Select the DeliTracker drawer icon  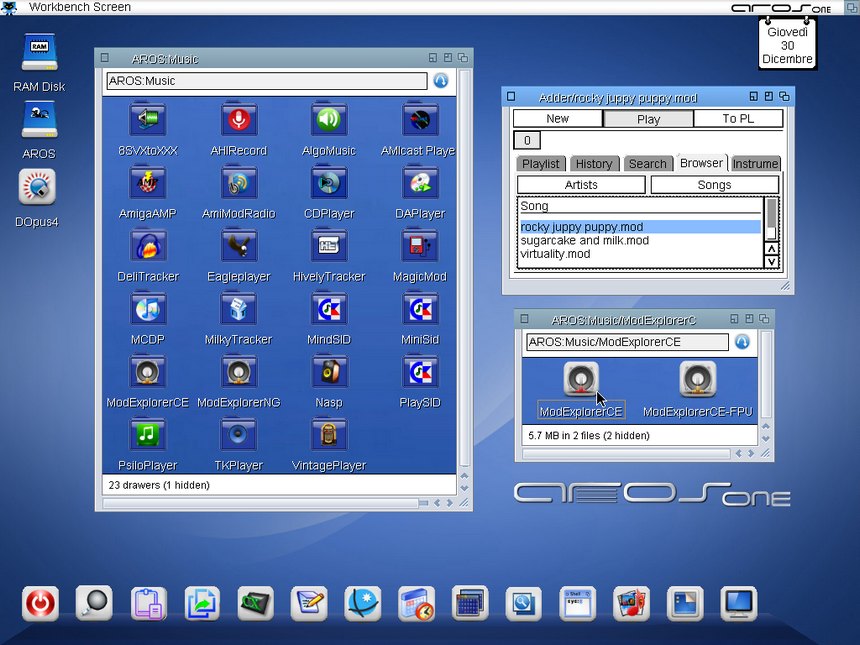click(x=148, y=245)
